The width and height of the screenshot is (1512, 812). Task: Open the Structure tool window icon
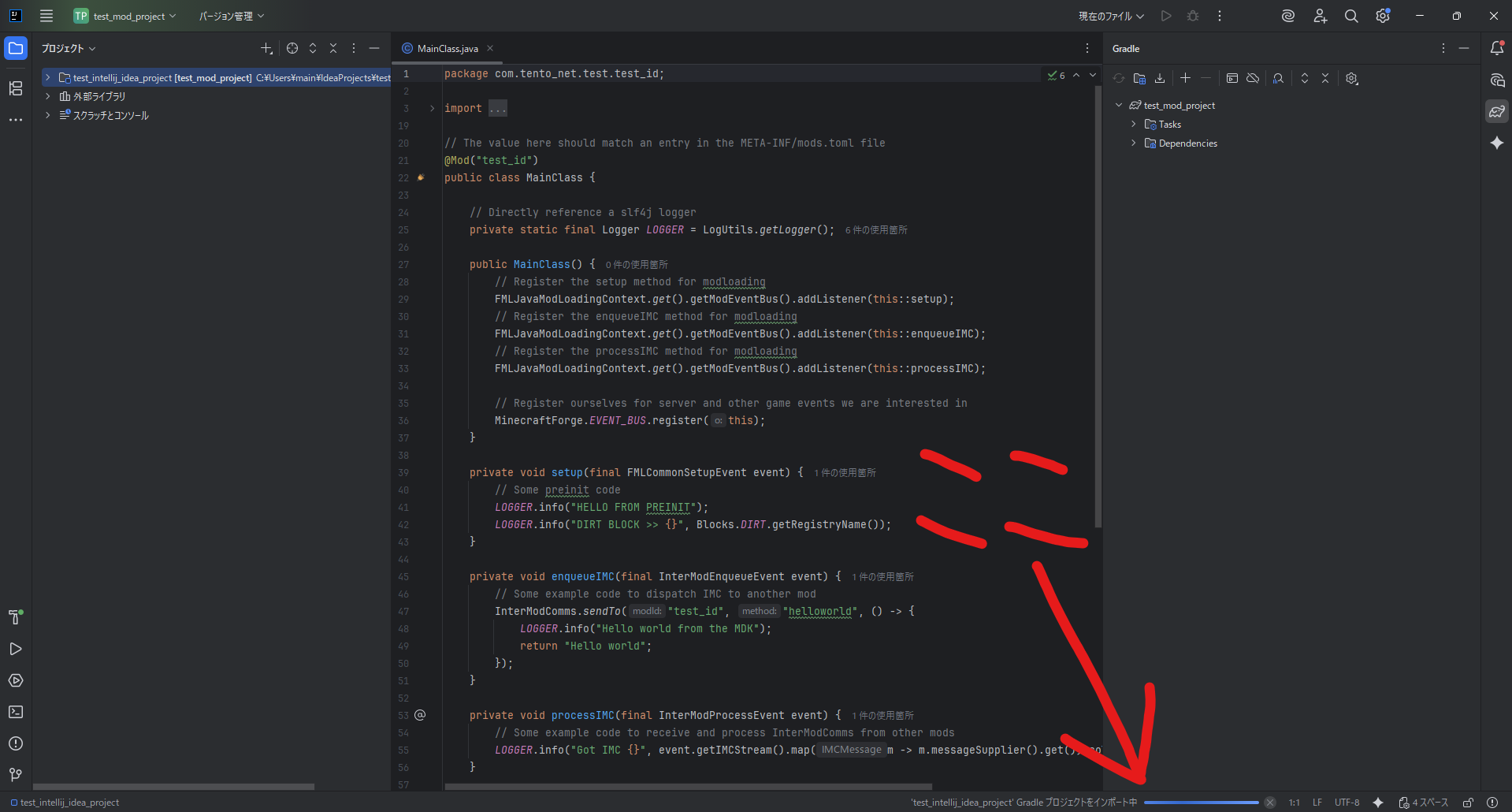pos(16,88)
